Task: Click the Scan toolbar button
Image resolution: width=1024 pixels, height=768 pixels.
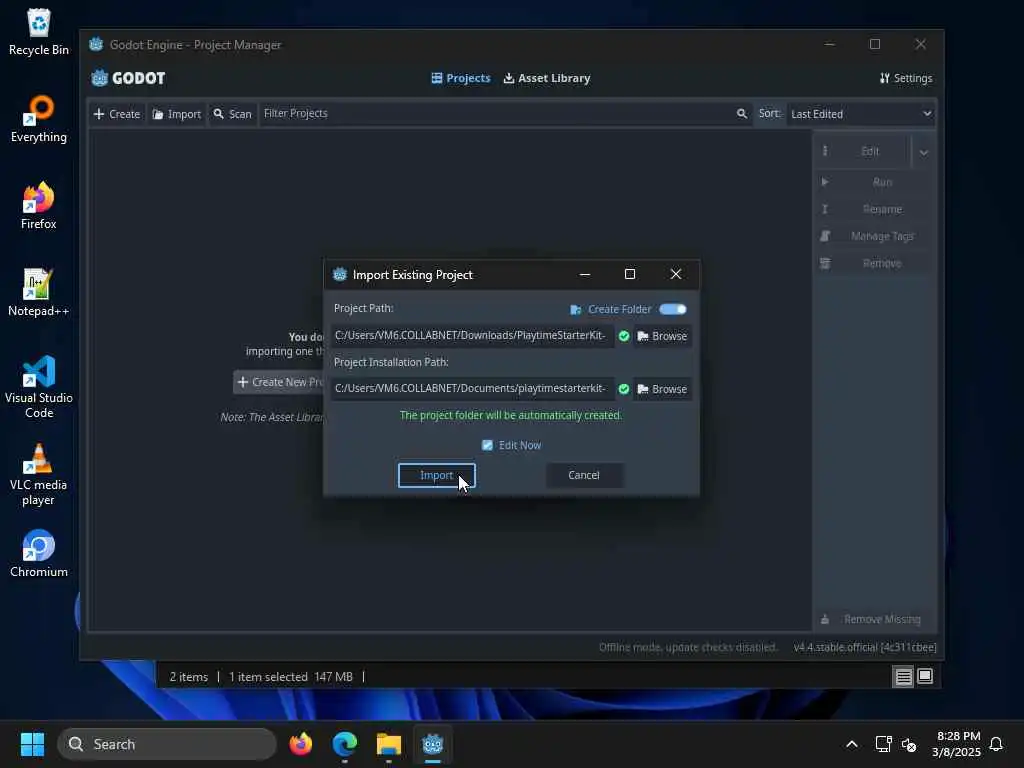Action: 232,114
